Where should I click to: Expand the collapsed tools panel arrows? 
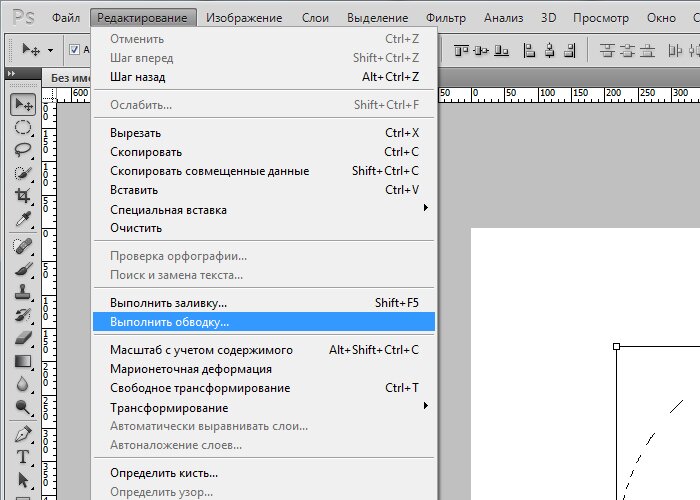[x=12, y=73]
